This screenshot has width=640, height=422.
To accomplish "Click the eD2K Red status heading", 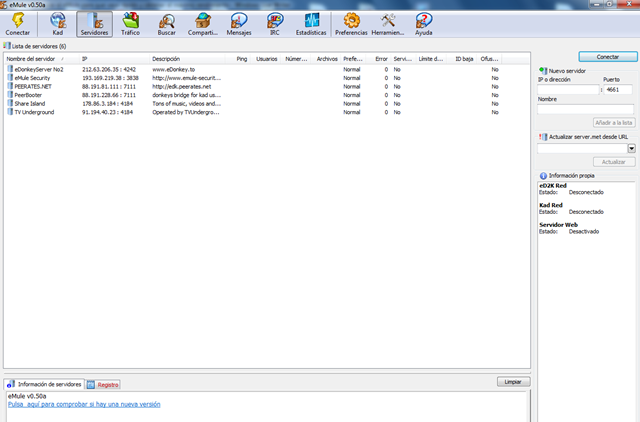I will click(553, 185).
